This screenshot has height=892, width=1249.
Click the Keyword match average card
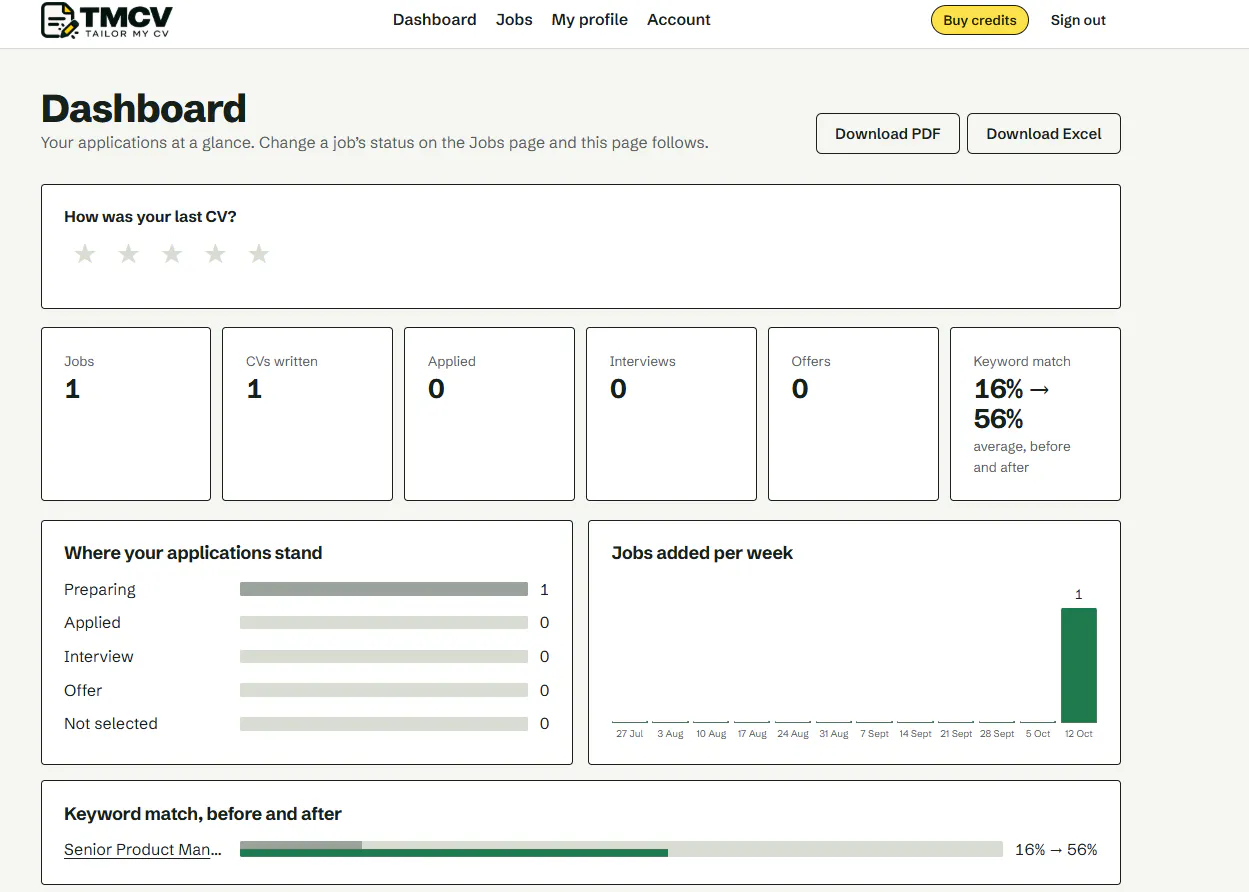pyautogui.click(x=1035, y=414)
